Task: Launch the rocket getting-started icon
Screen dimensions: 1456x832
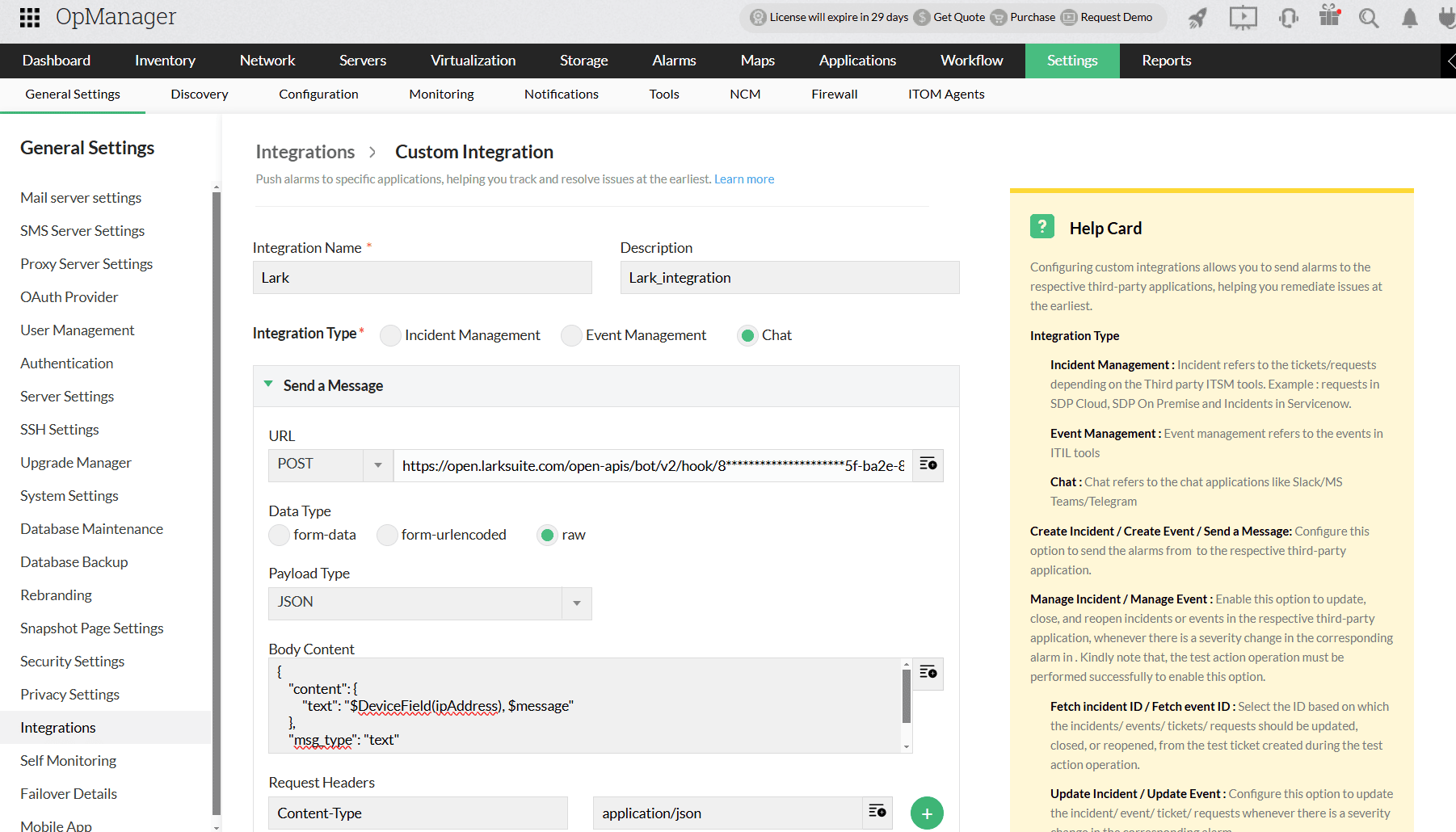Action: [x=1197, y=17]
